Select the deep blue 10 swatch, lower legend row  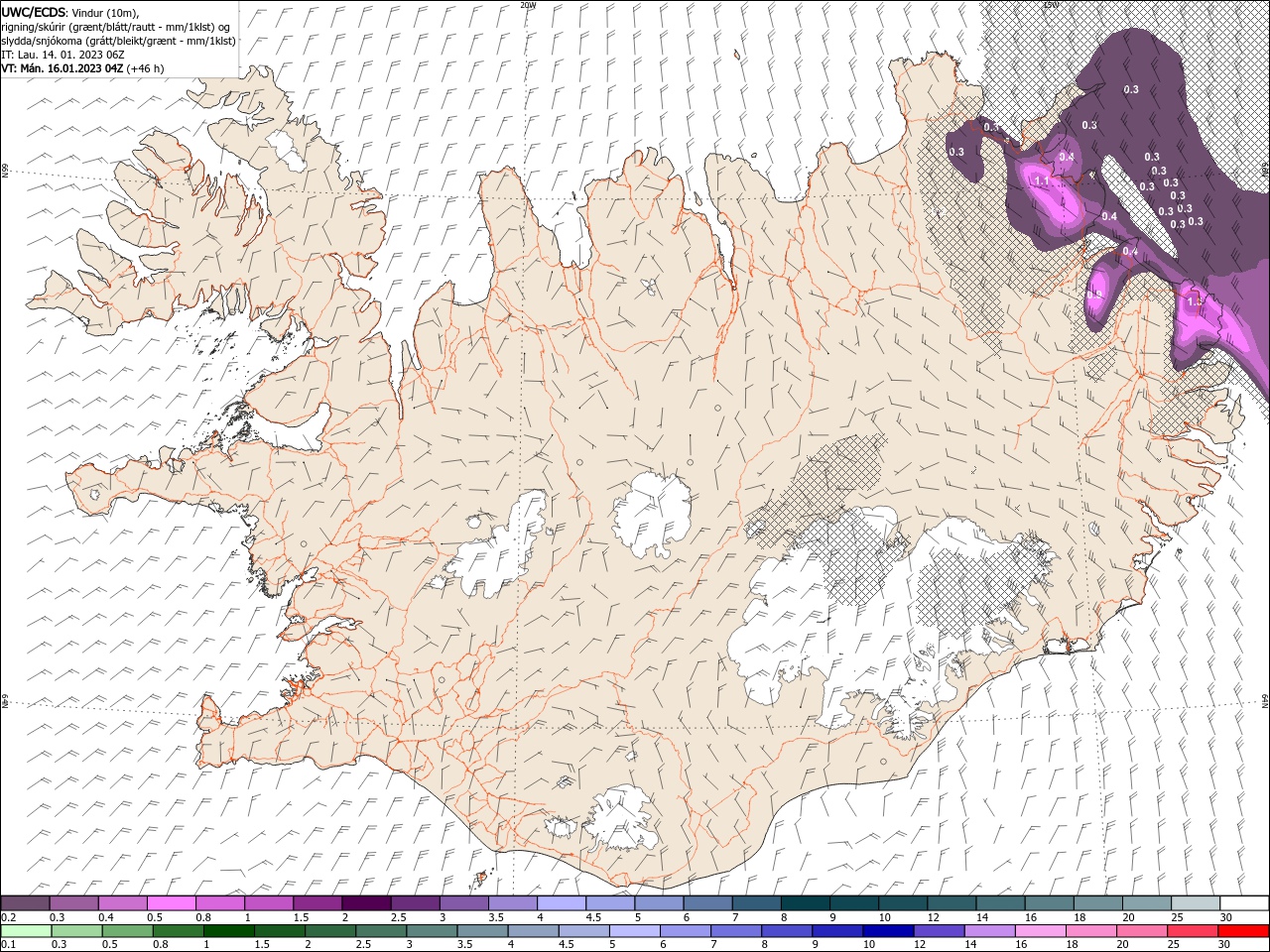888,930
